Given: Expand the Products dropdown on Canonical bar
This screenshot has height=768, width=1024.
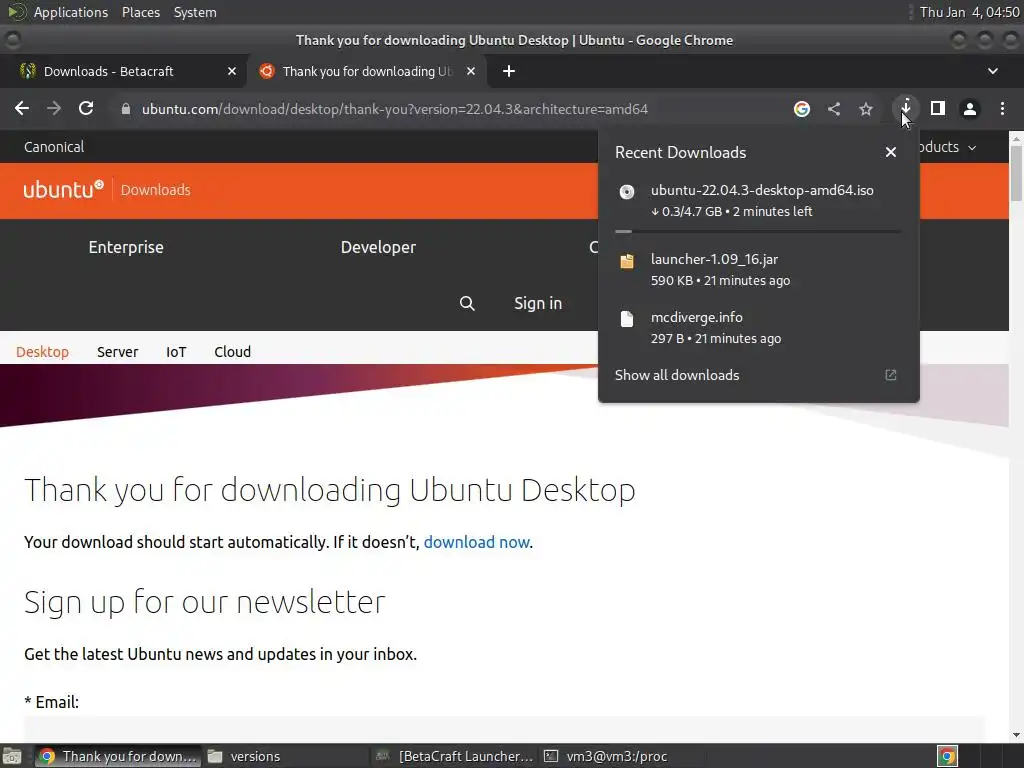Looking at the screenshot, I should 948,147.
